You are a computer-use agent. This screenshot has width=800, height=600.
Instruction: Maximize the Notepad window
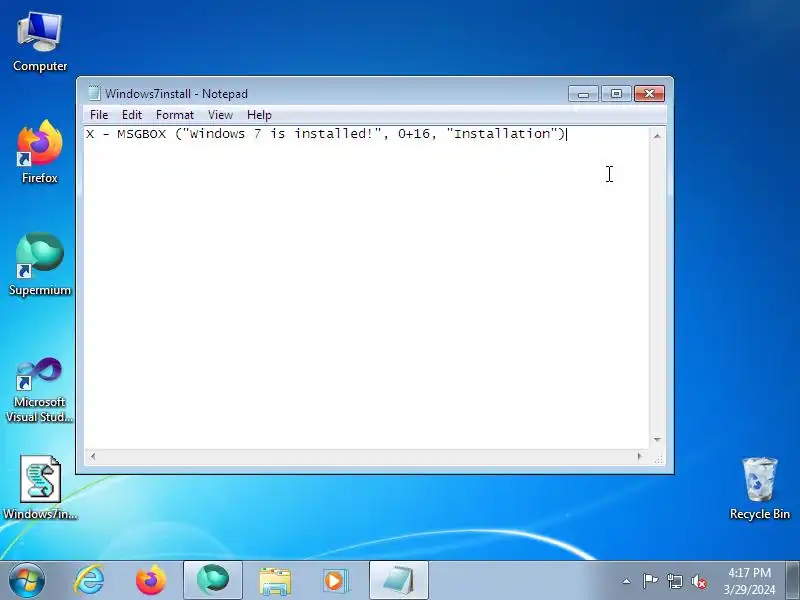(616, 94)
